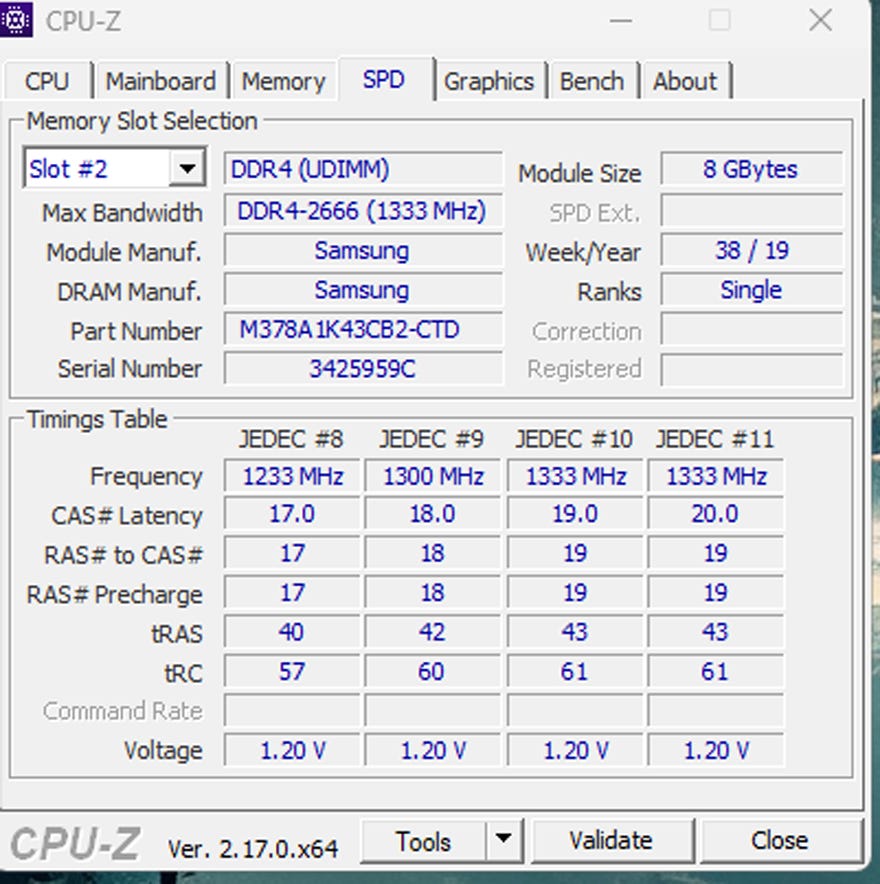This screenshot has height=884, width=880.
Task: Select the serial number 3425959C
Action: [363, 368]
